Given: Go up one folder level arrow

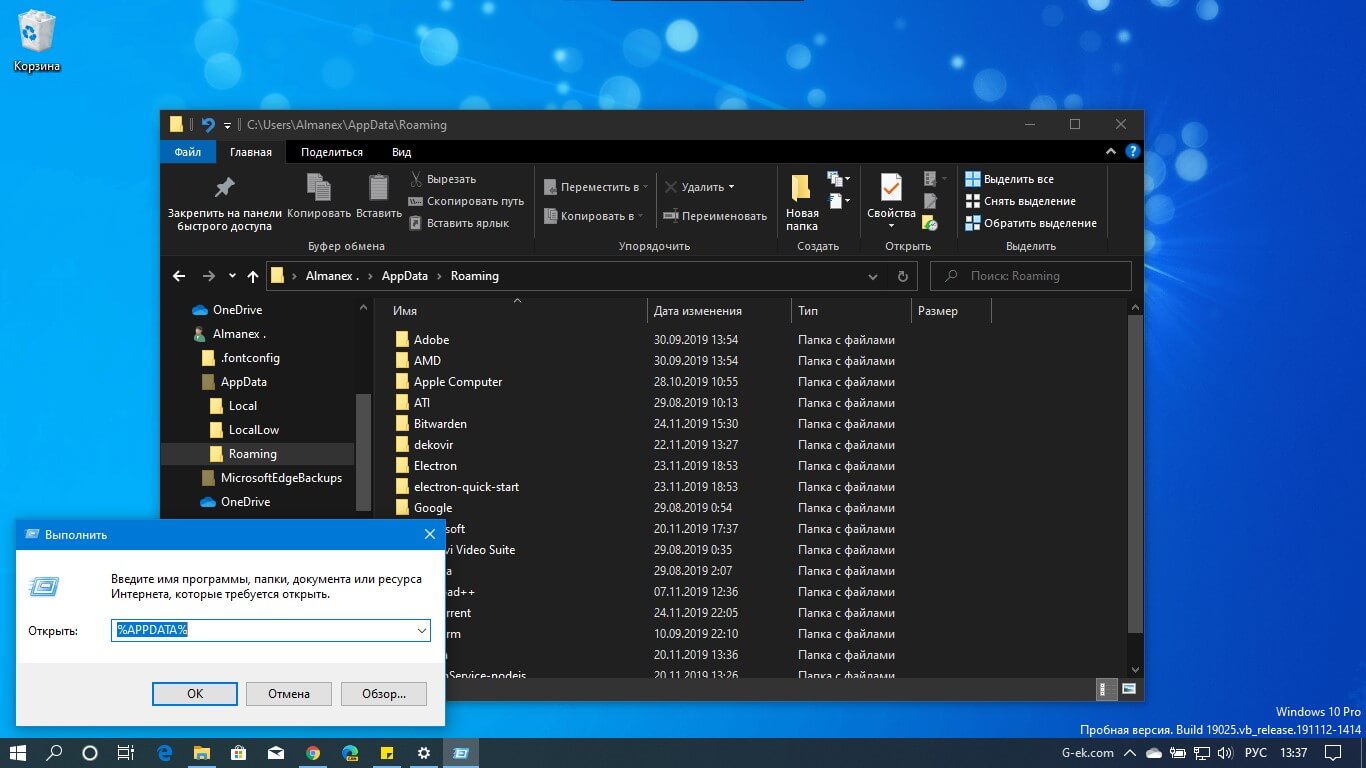Looking at the screenshot, I should 253,276.
